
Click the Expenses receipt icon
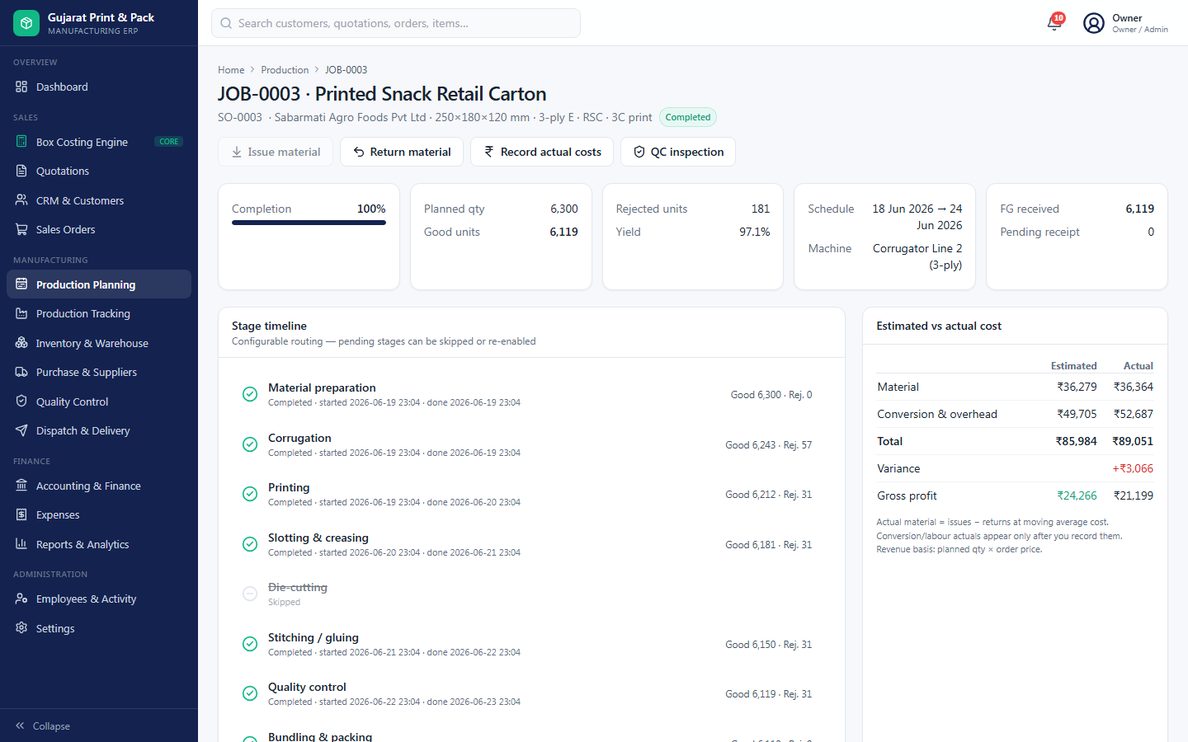tap(21, 515)
